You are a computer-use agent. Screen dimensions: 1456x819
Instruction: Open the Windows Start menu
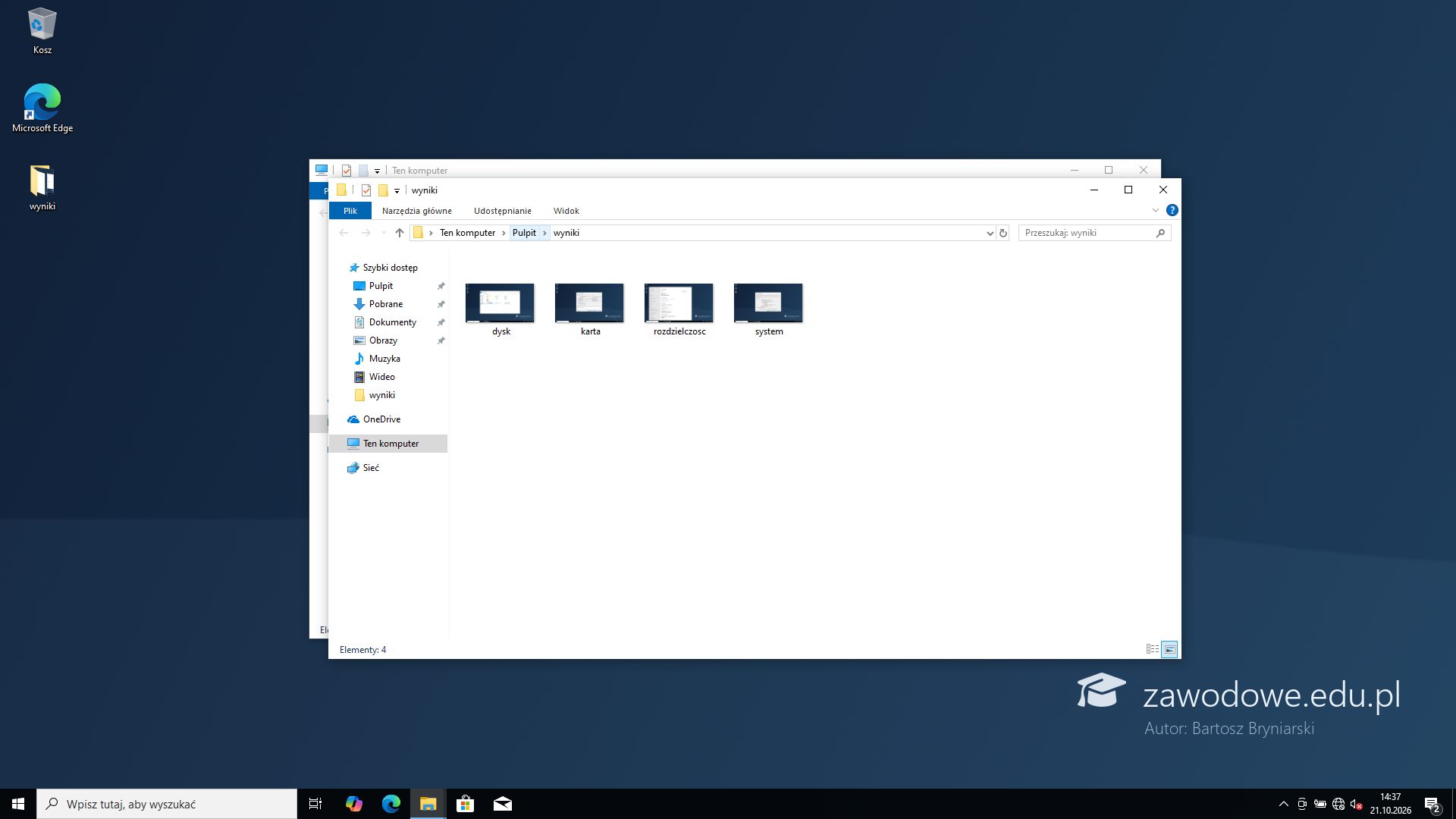pos(18,804)
